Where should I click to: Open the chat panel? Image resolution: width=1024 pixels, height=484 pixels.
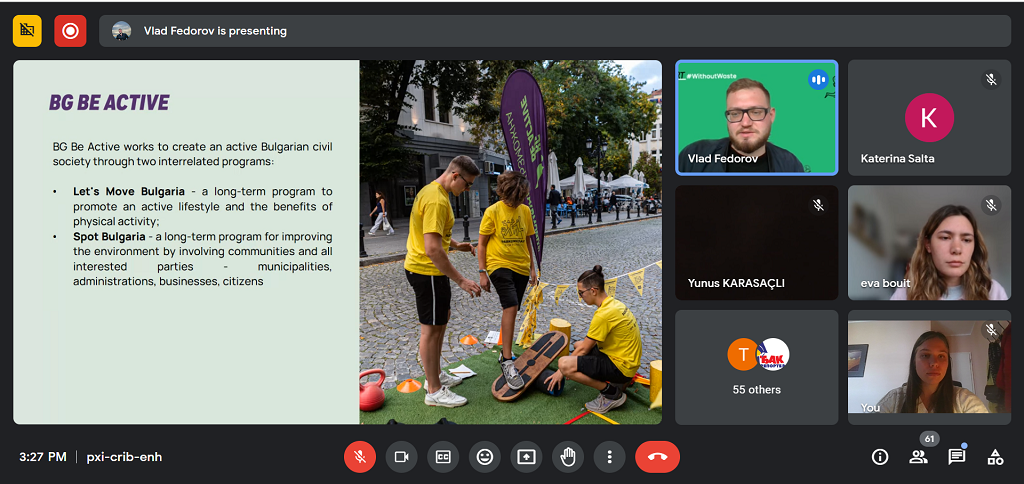(957, 457)
